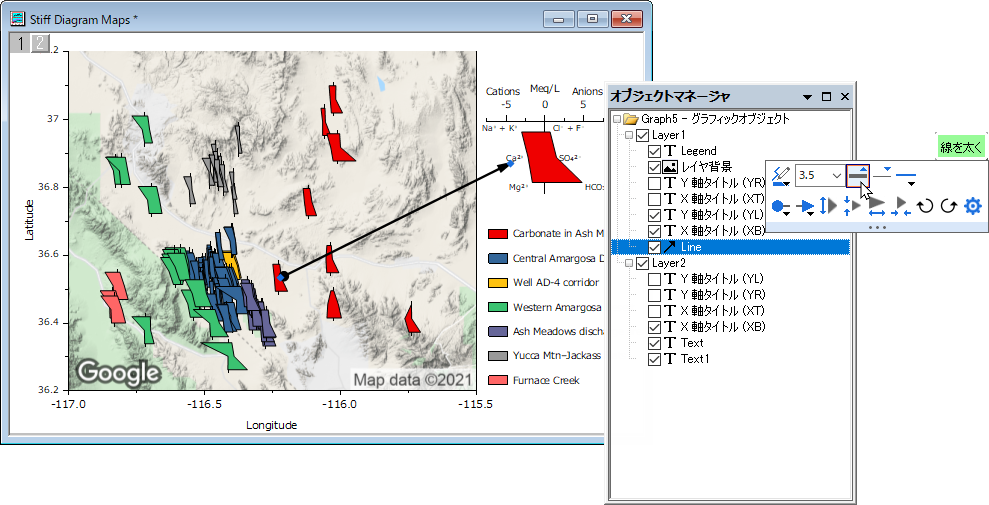Click the blue Central Amargosa legend swatch
Screen dimensions: 989x505
(x=498, y=258)
